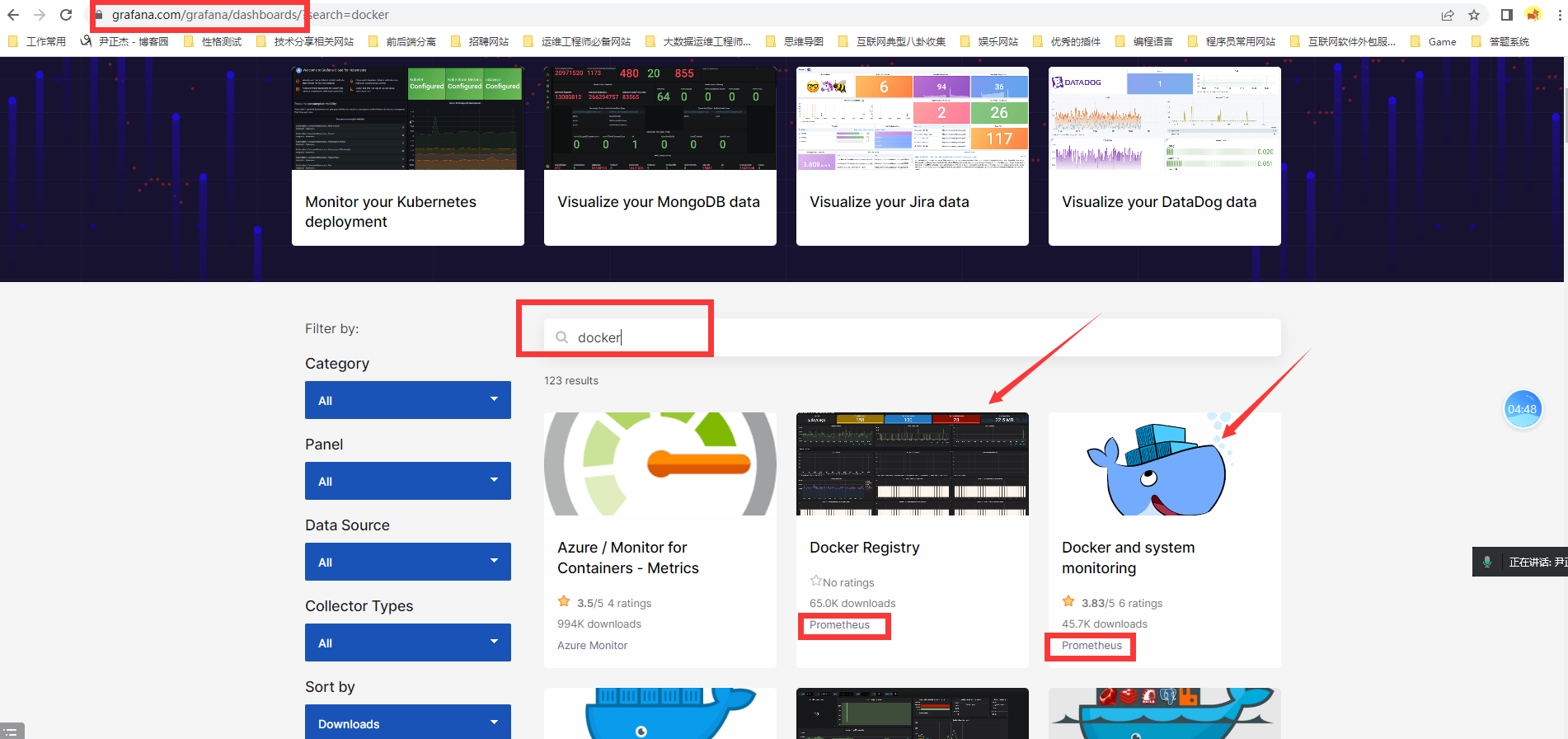Click the docker search input field
This screenshot has height=739, width=1568.
(912, 337)
